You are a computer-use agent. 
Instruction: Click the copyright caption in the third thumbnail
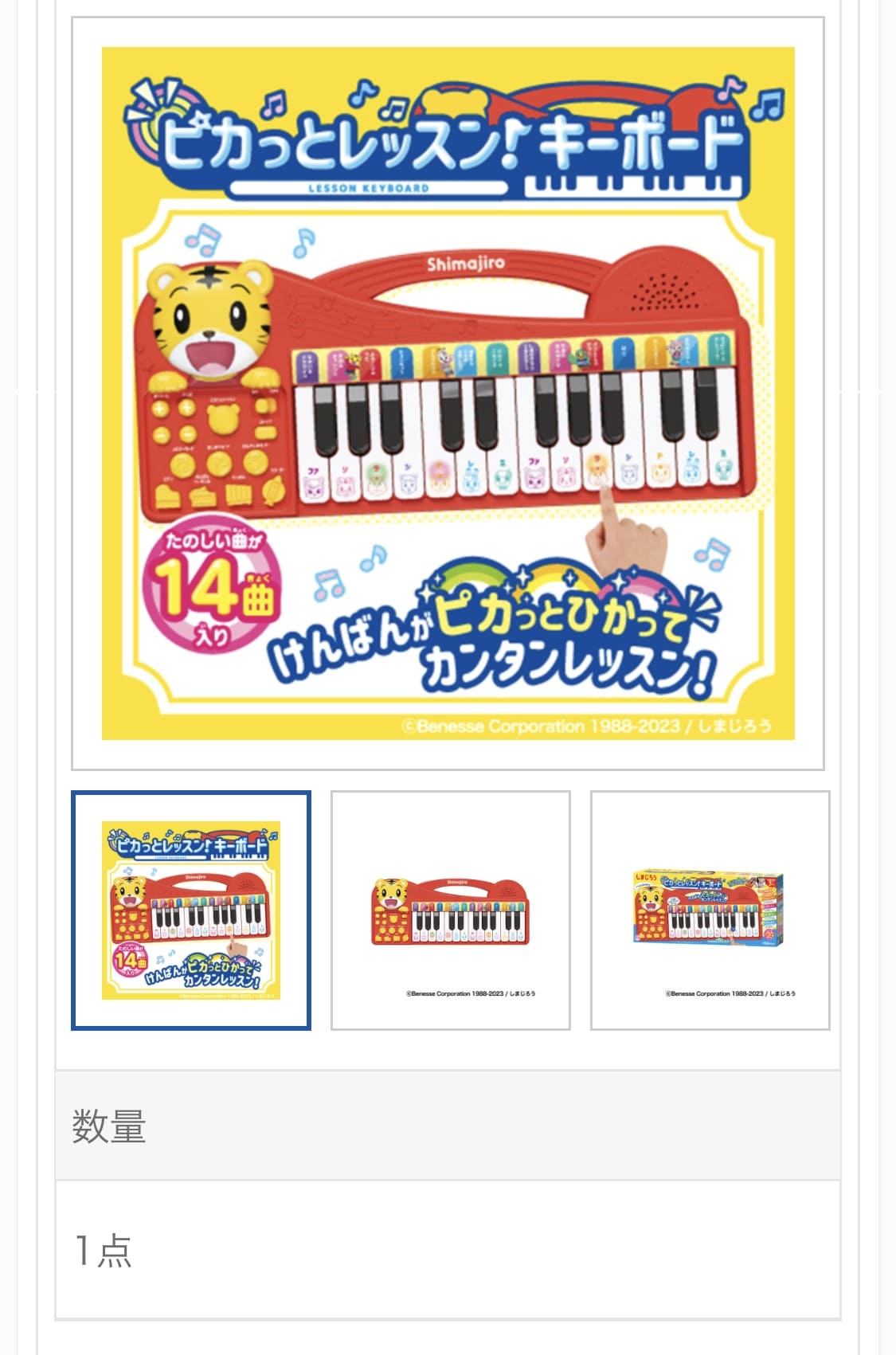click(x=730, y=993)
